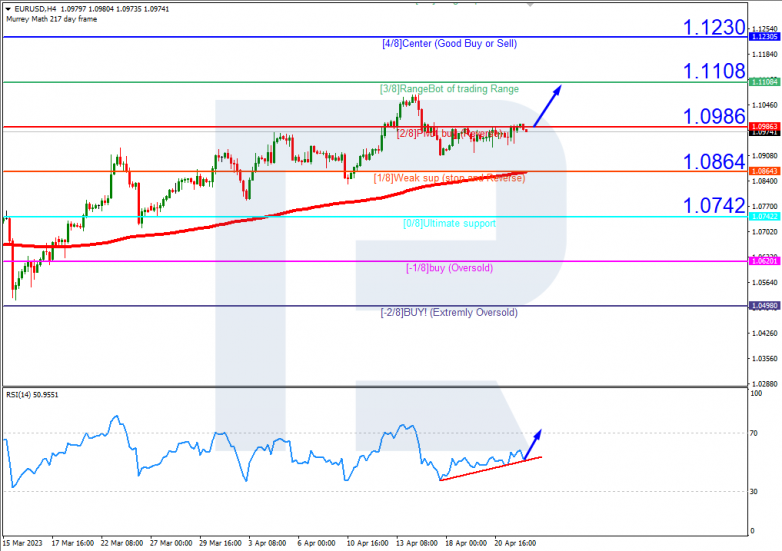Select the [-1/8]buy (Oversold) label

click(449, 268)
